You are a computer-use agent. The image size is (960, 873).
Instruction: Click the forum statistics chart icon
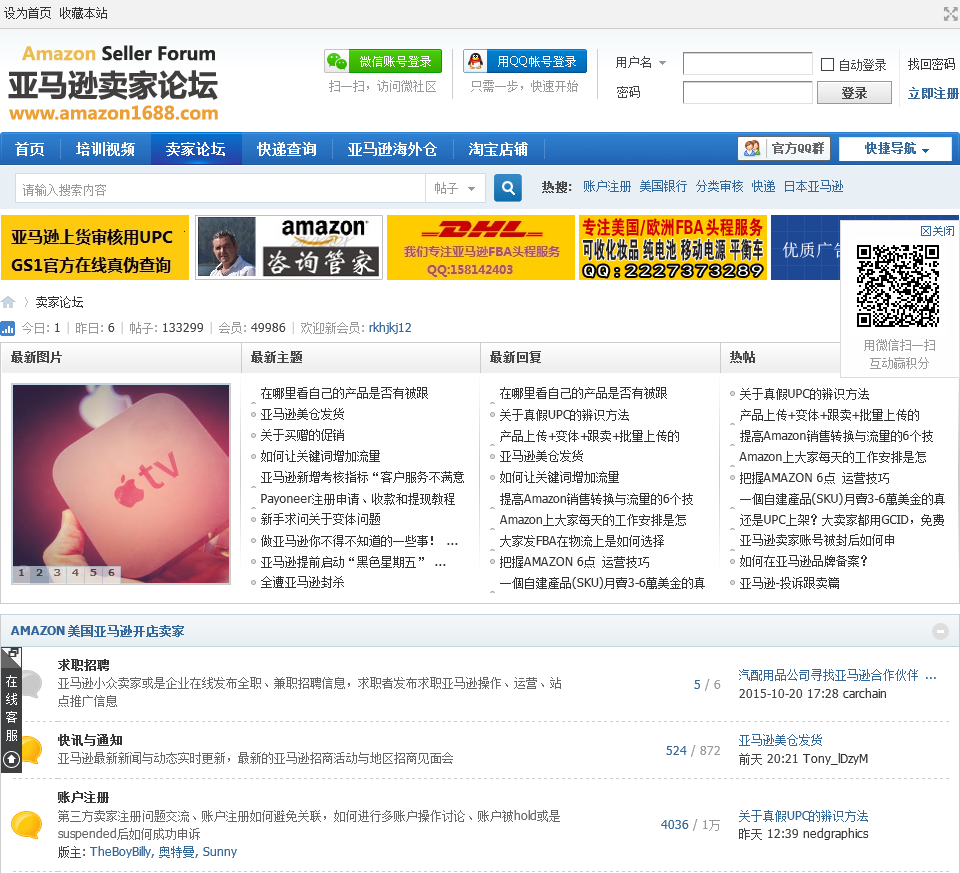pos(8,328)
